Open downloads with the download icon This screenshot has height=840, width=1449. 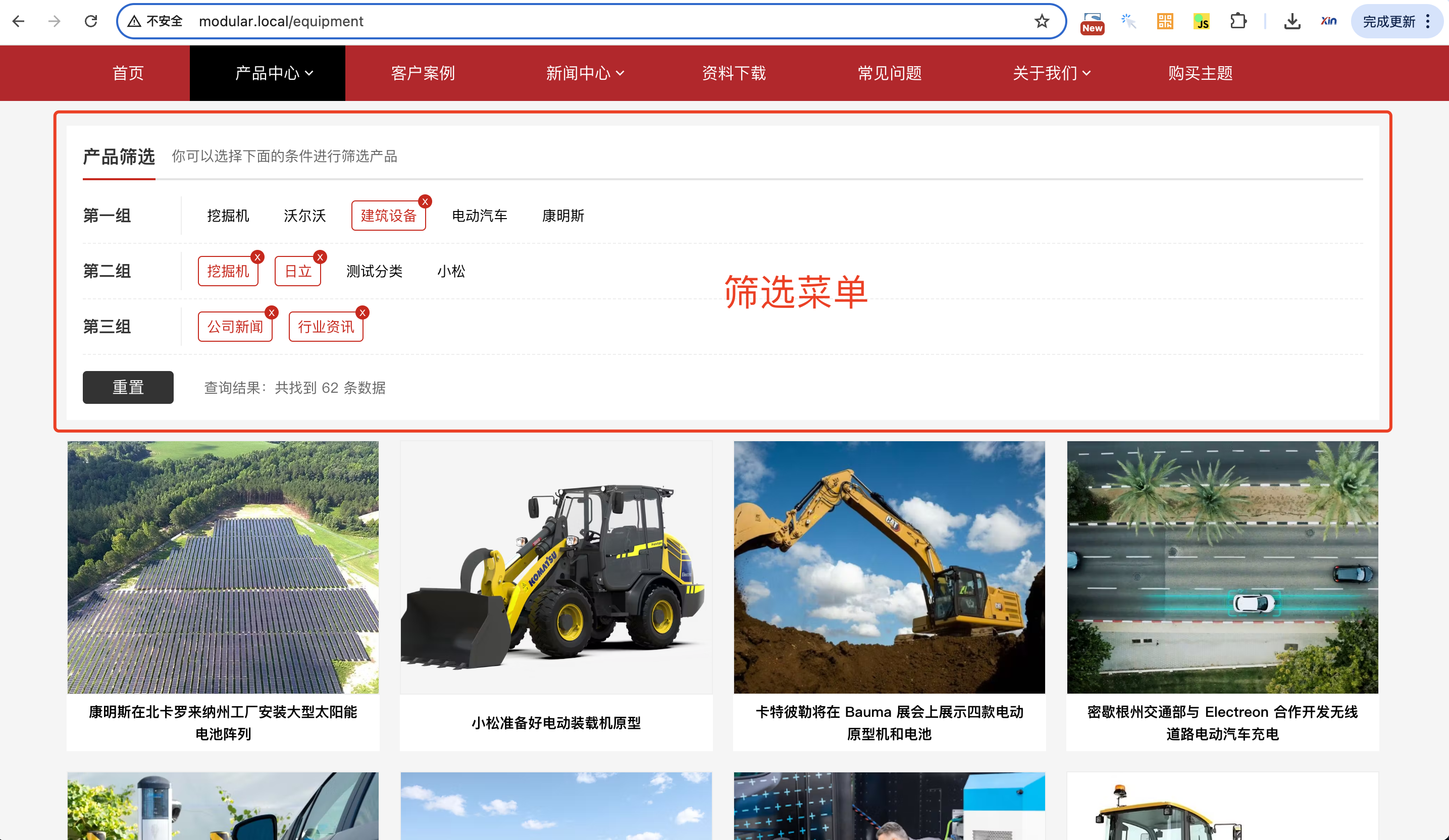1292,21
